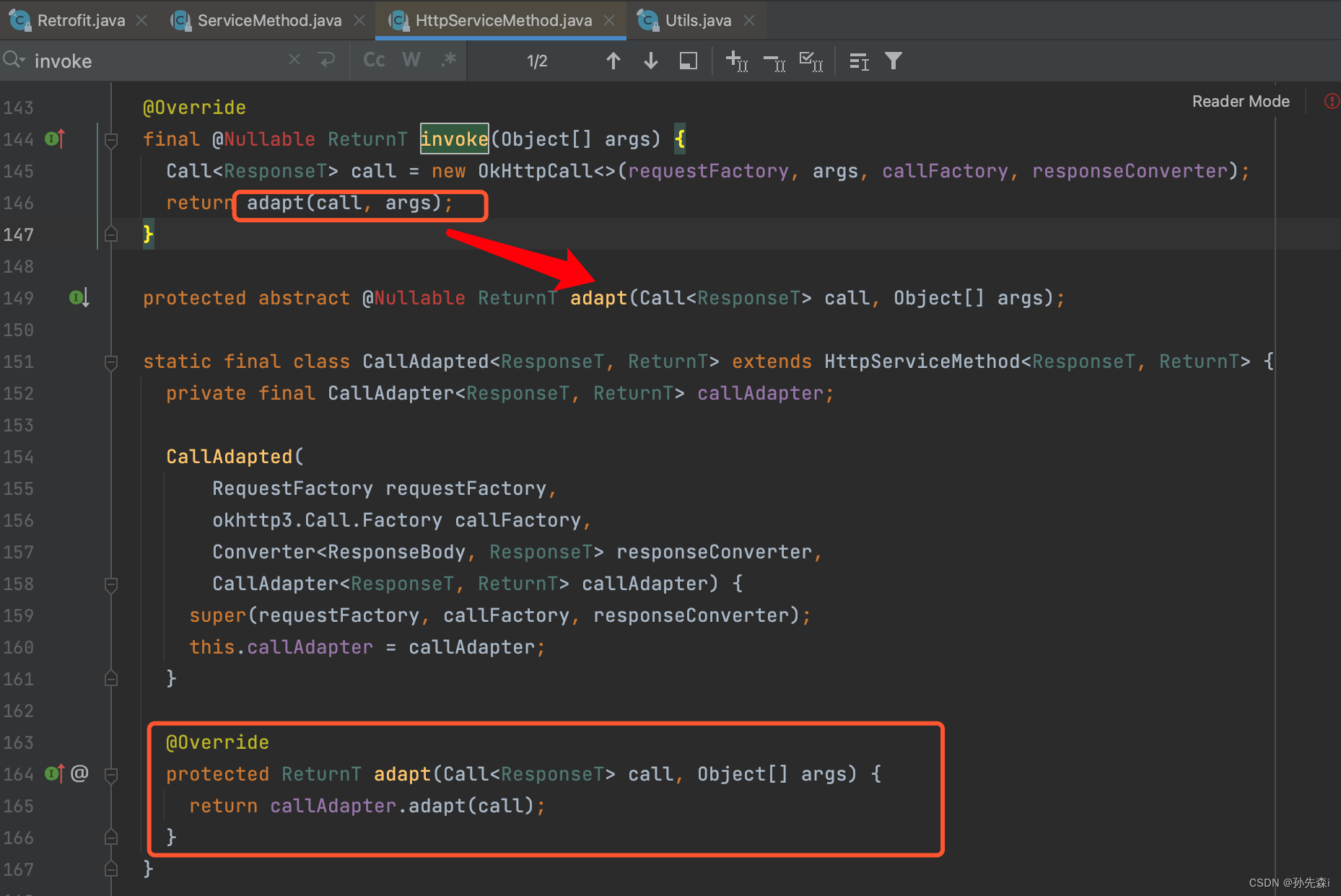Toggle search in selection only
This screenshot has width=1341, height=896.
[689, 61]
